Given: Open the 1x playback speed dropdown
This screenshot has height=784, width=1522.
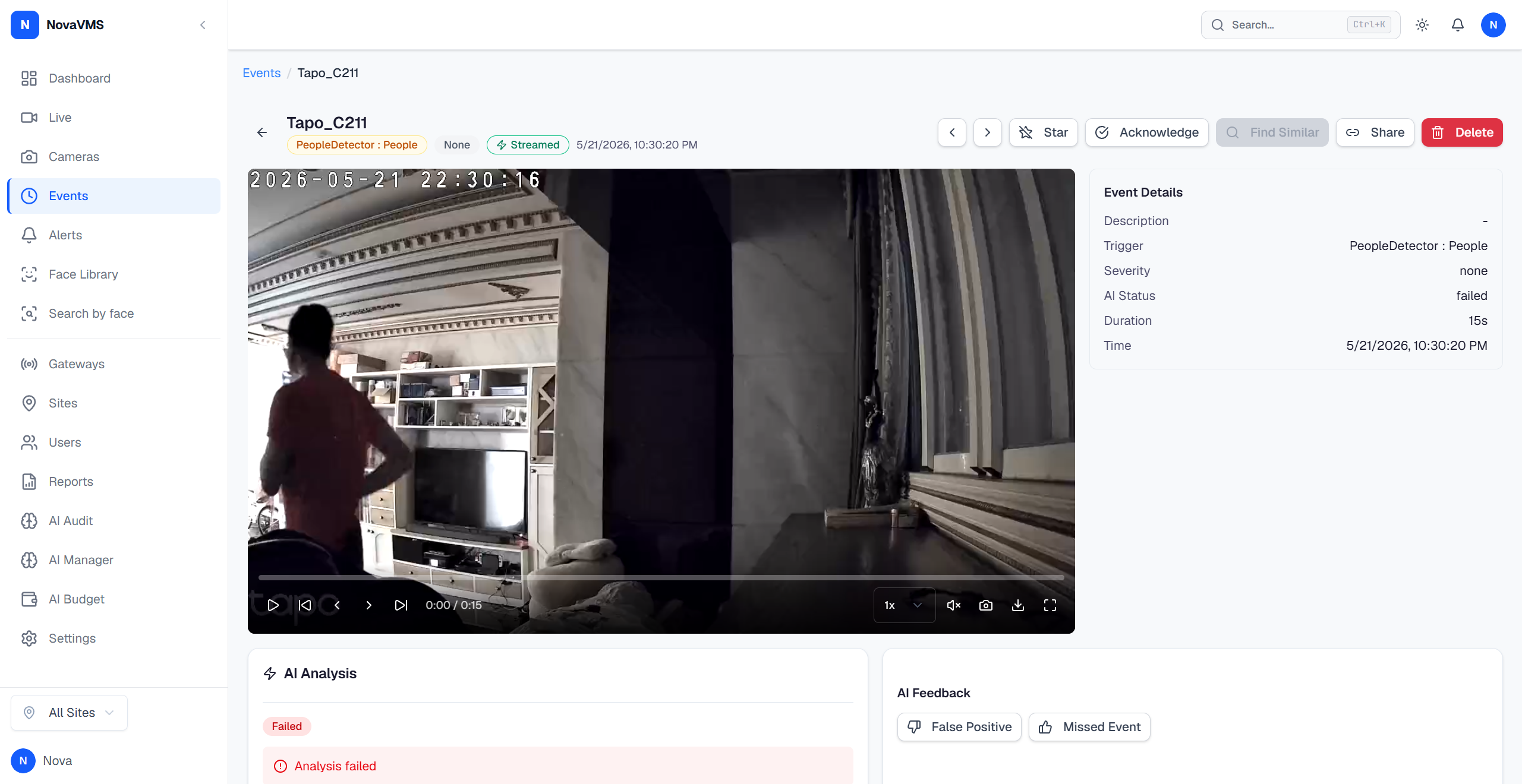Looking at the screenshot, I should (905, 605).
